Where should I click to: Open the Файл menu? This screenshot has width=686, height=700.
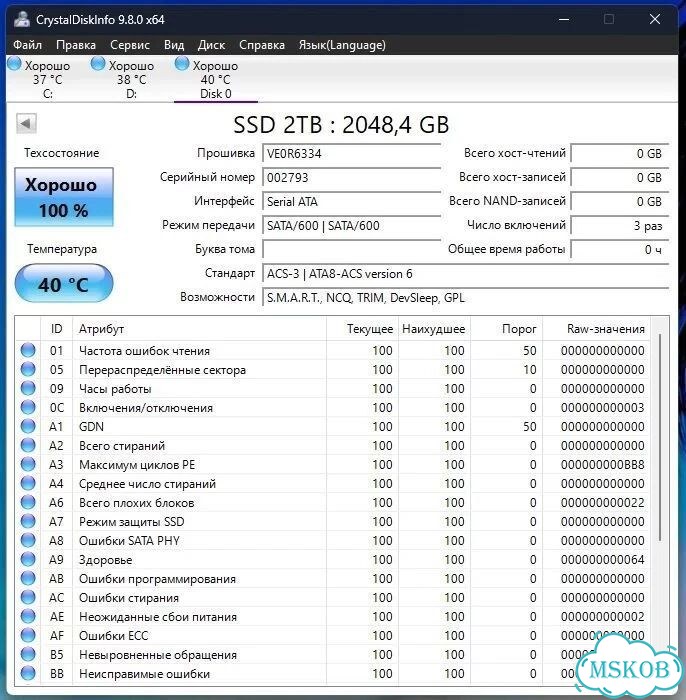pos(27,45)
